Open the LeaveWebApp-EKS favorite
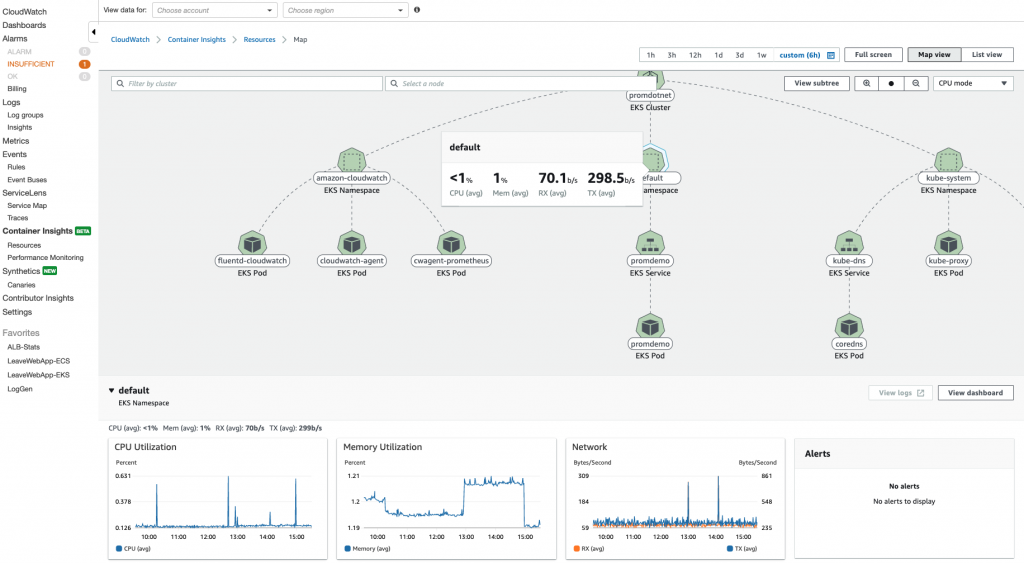 pos(39,376)
